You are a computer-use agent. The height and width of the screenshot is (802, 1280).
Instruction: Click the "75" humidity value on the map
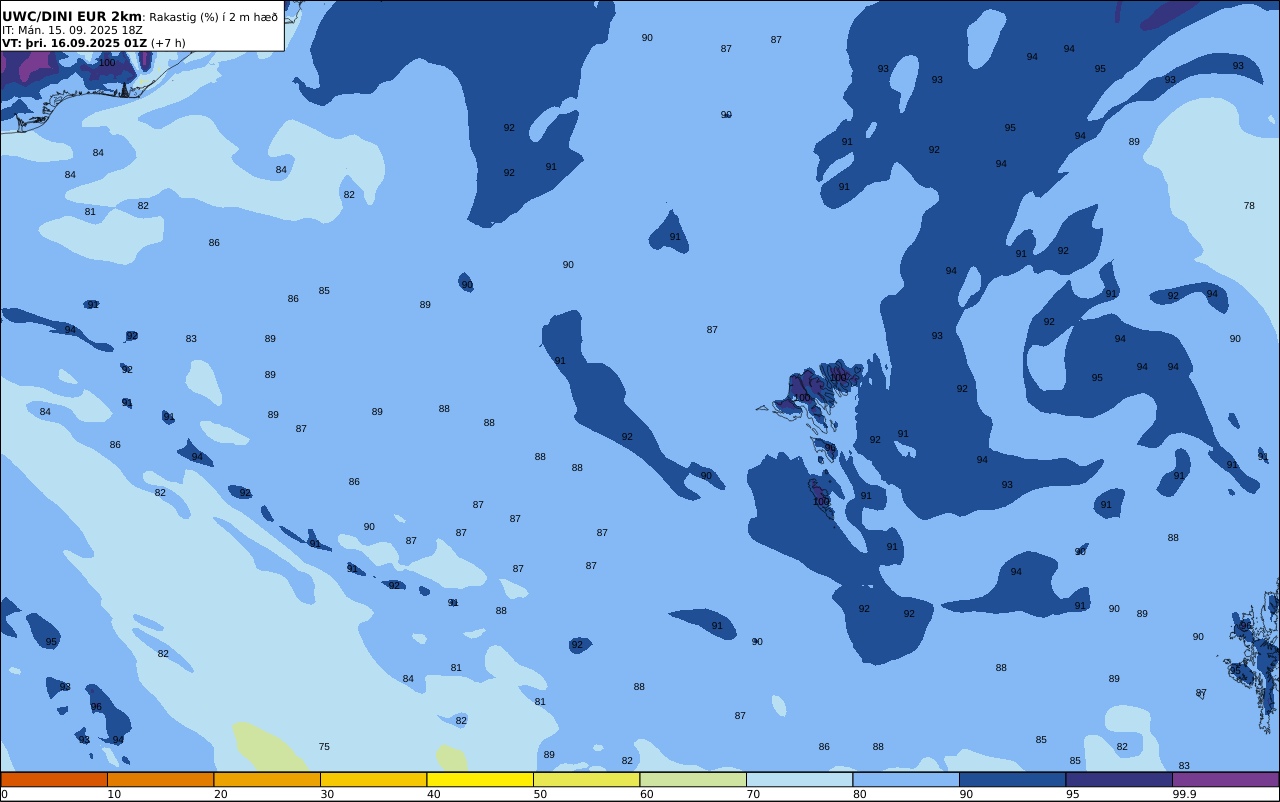click(x=324, y=747)
